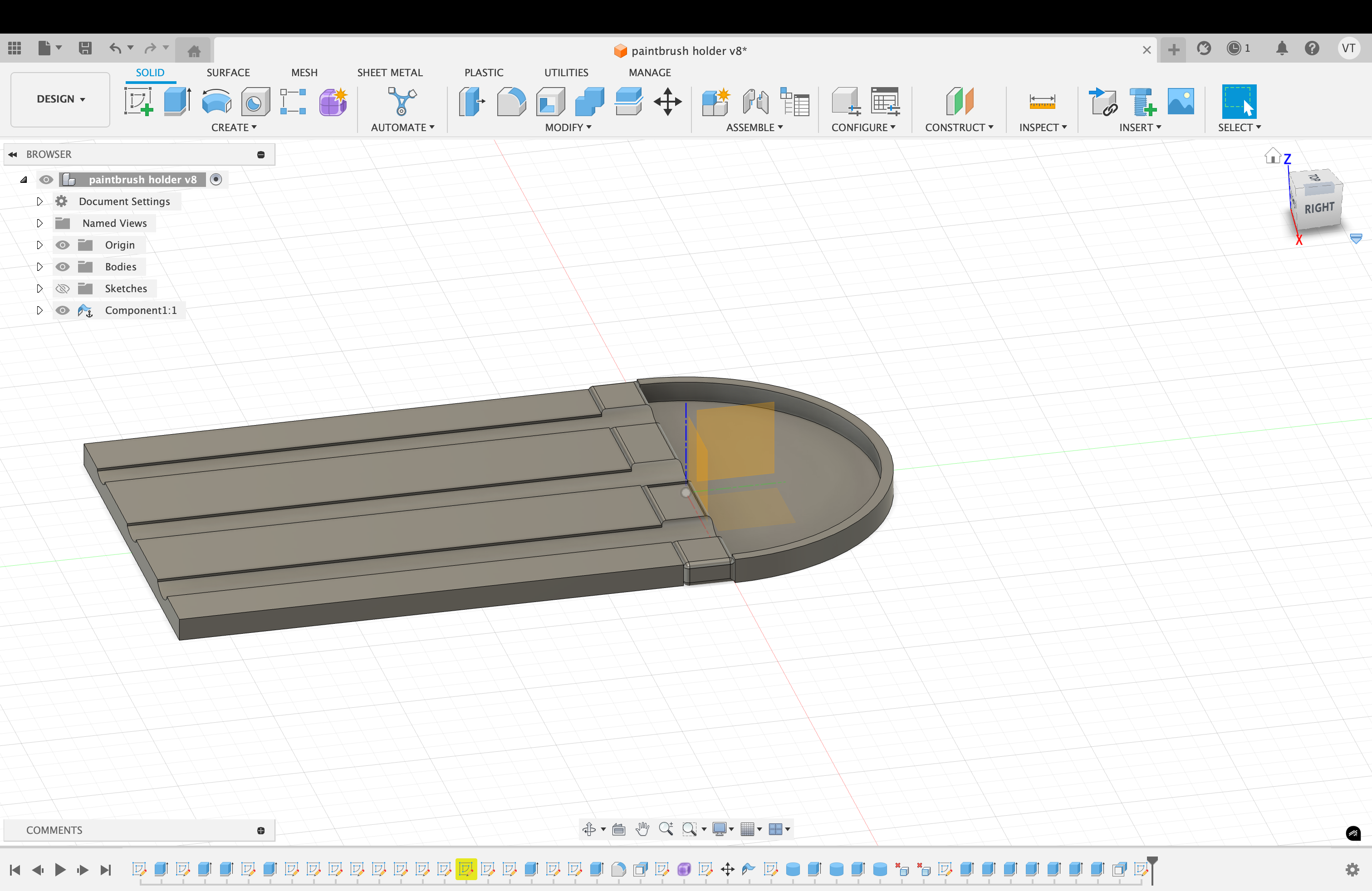Open the DESIGN workspace dropdown

60,99
